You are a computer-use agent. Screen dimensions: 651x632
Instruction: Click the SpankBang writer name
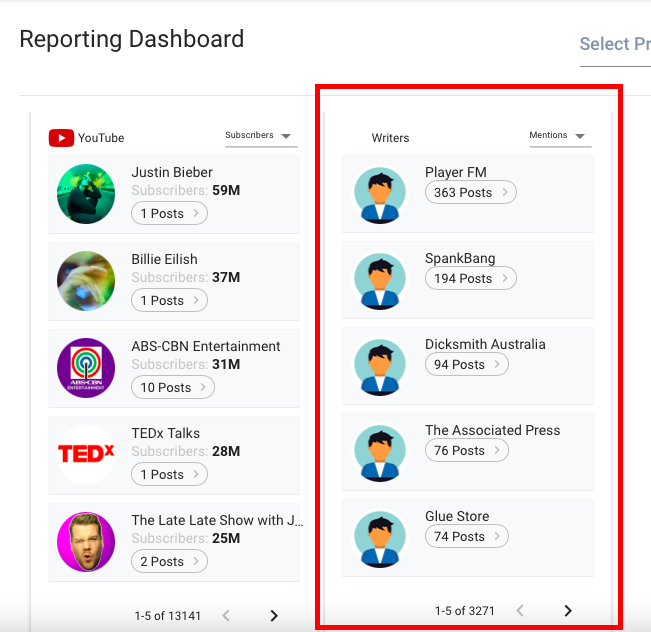click(460, 258)
